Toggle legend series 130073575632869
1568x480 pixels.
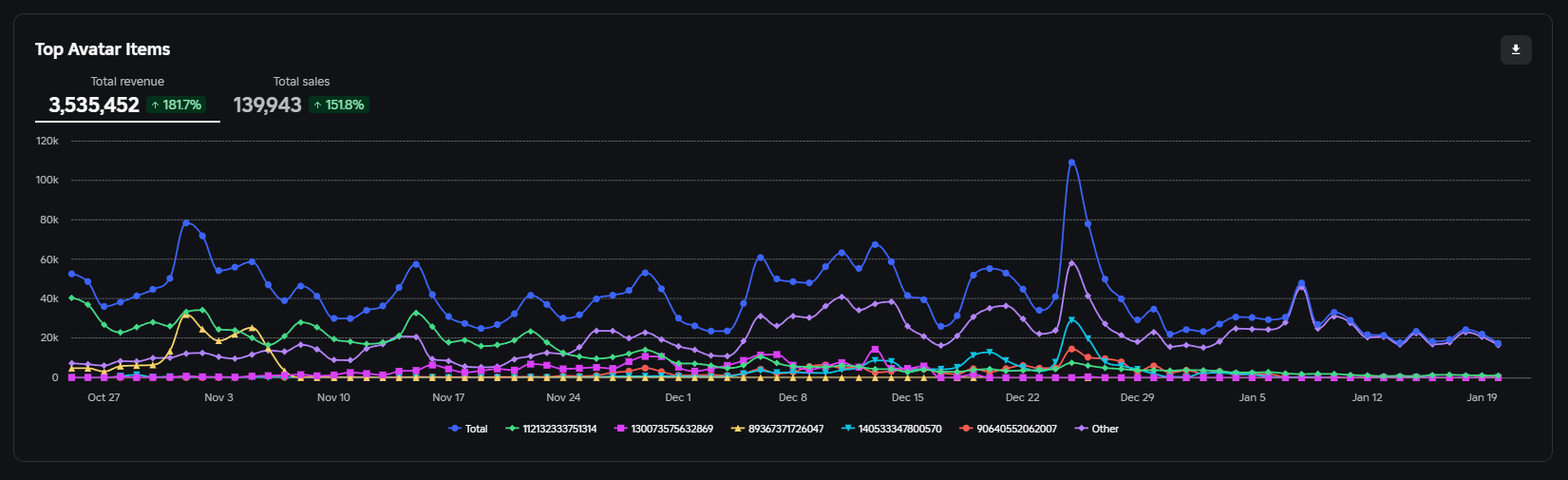(x=664, y=429)
